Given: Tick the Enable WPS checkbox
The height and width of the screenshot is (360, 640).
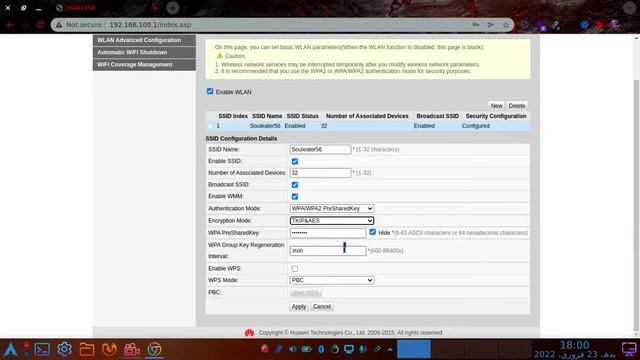Looking at the screenshot, I should coord(295,269).
